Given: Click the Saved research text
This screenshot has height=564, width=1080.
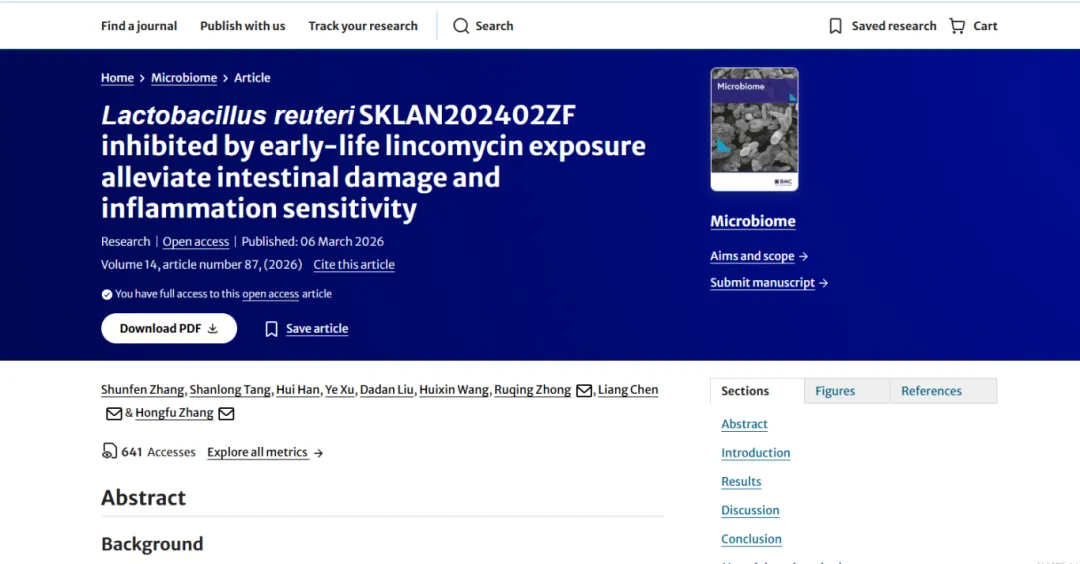Looking at the screenshot, I should [x=894, y=26].
